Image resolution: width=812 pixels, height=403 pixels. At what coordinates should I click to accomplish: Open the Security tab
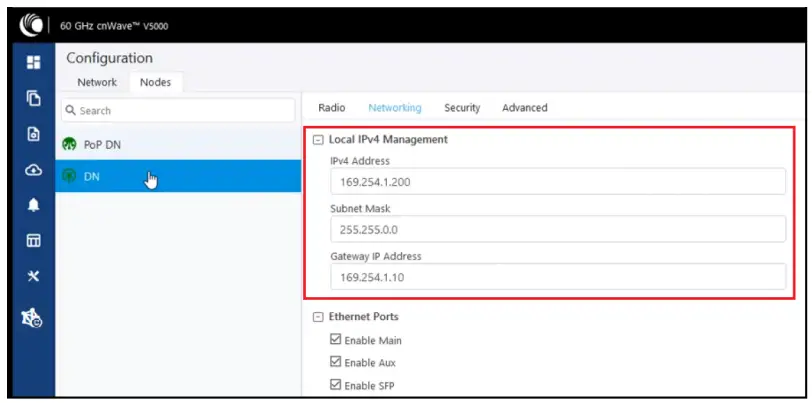tap(462, 108)
